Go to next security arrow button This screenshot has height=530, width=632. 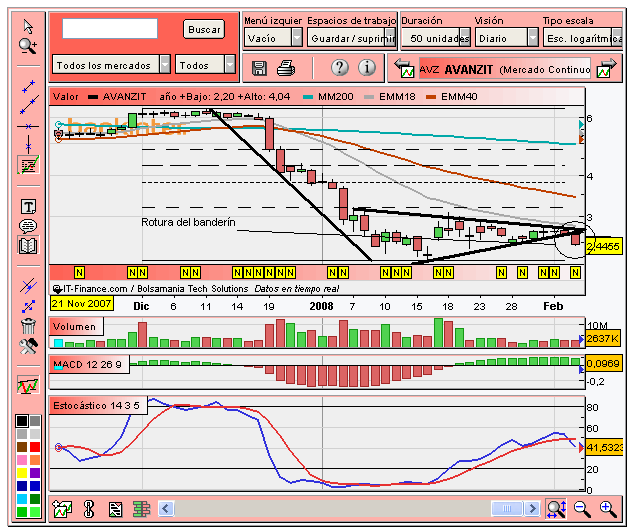[x=608, y=68]
